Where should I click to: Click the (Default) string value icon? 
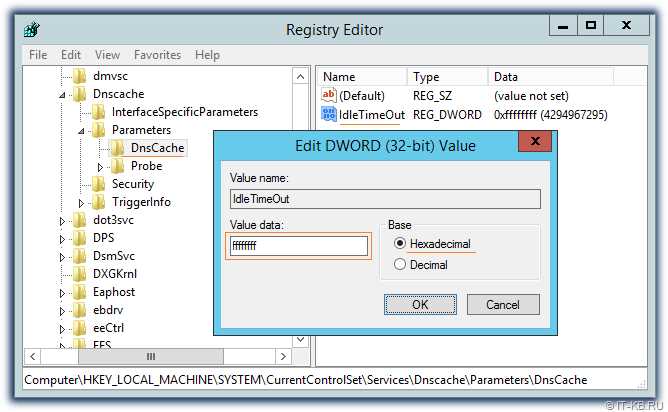(x=328, y=95)
